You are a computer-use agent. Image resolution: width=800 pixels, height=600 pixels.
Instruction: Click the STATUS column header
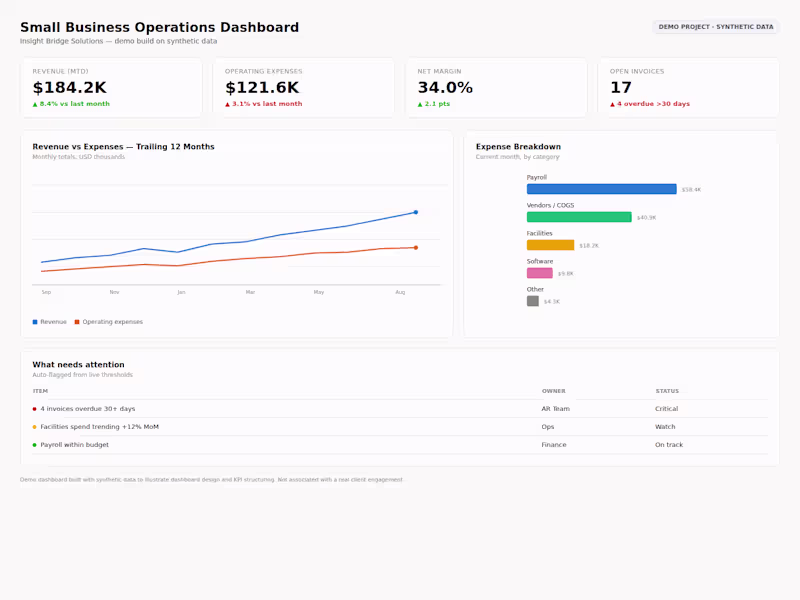(x=667, y=391)
